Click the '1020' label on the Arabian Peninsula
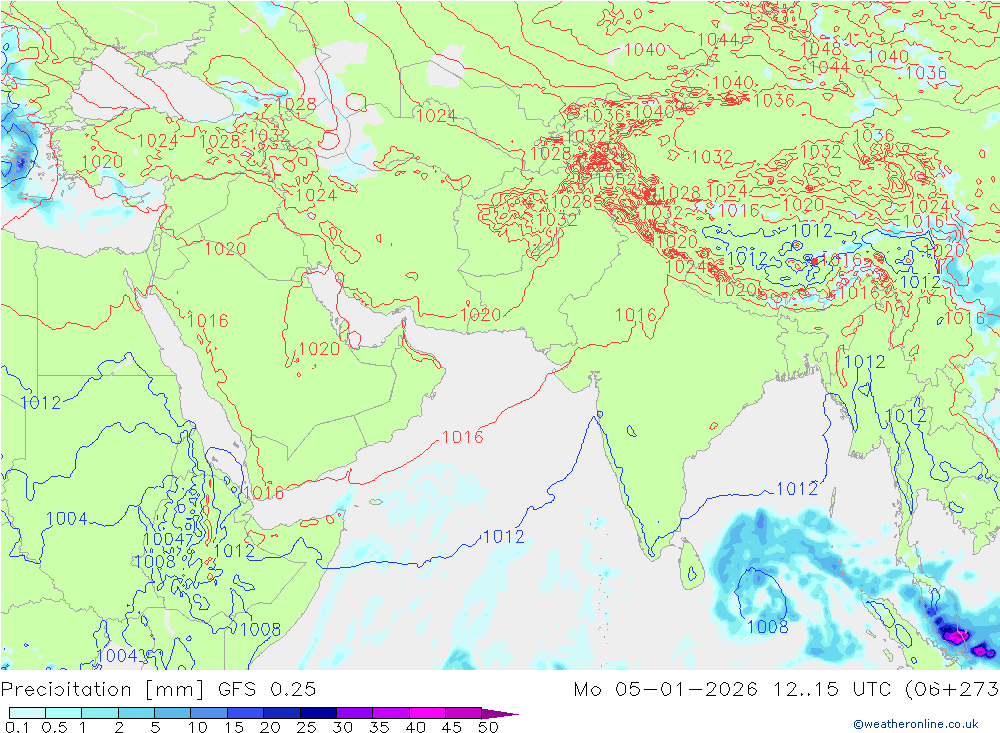 [x=319, y=349]
